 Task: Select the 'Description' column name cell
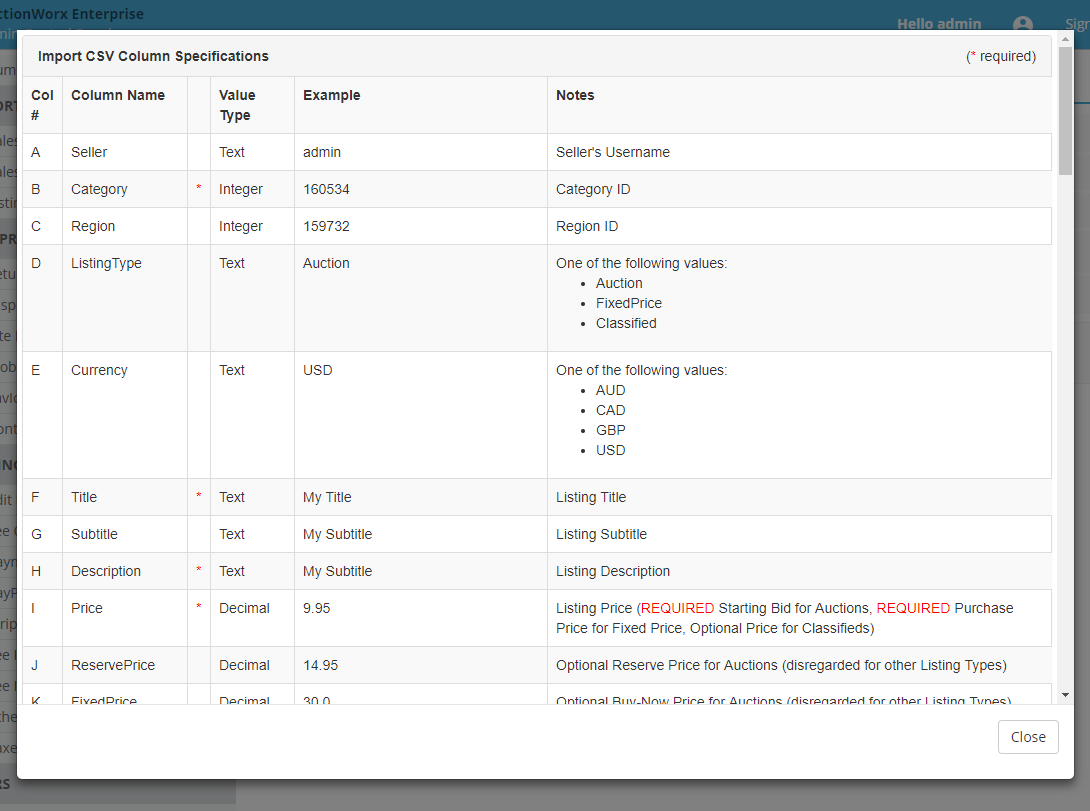click(124, 571)
